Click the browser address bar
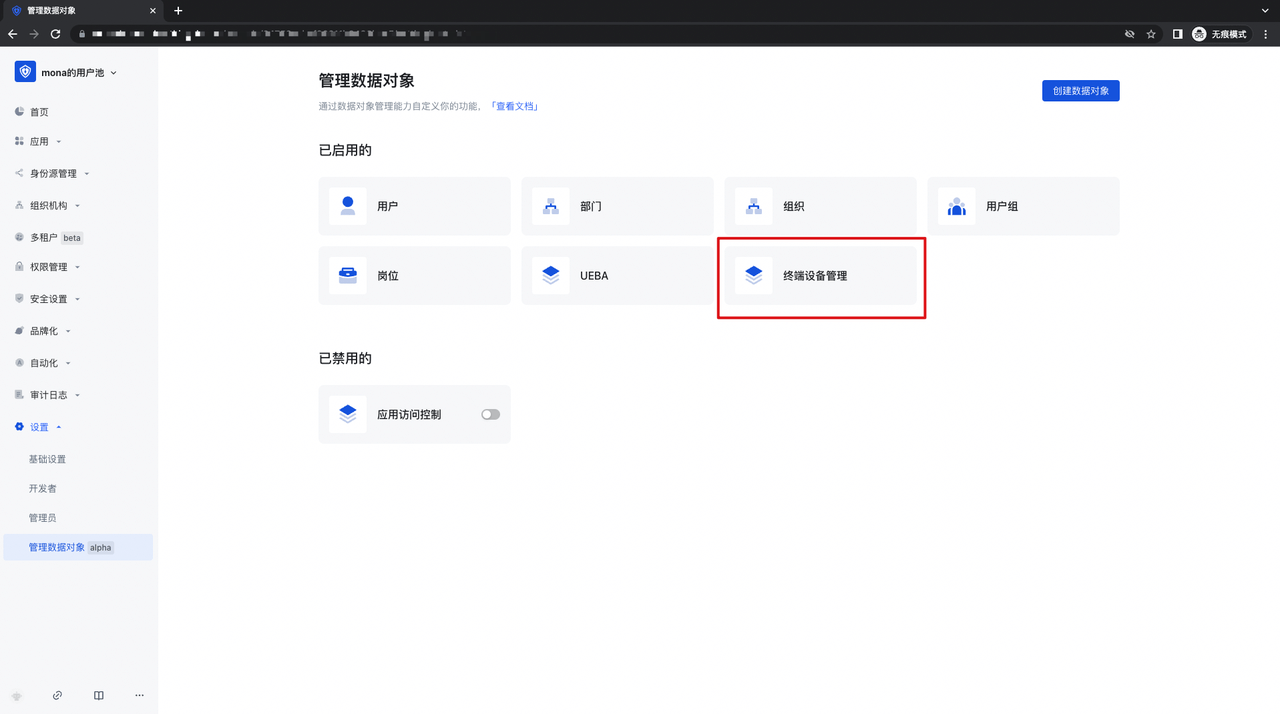1280x714 pixels. 600,34
